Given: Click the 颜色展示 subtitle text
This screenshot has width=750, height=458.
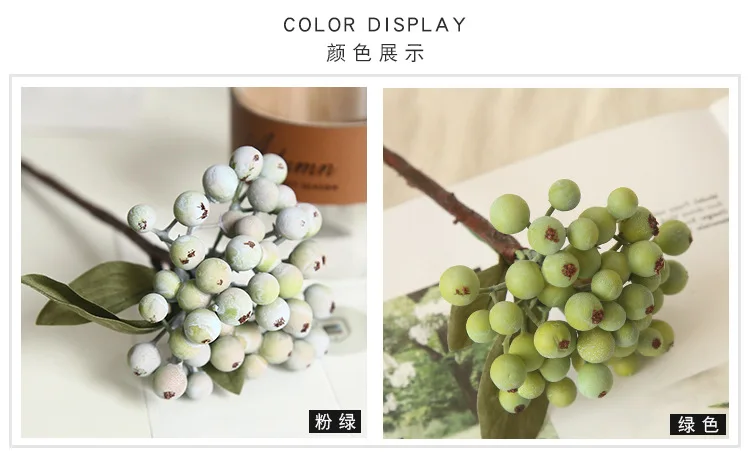Looking at the screenshot, I should pyautogui.click(x=375, y=53).
